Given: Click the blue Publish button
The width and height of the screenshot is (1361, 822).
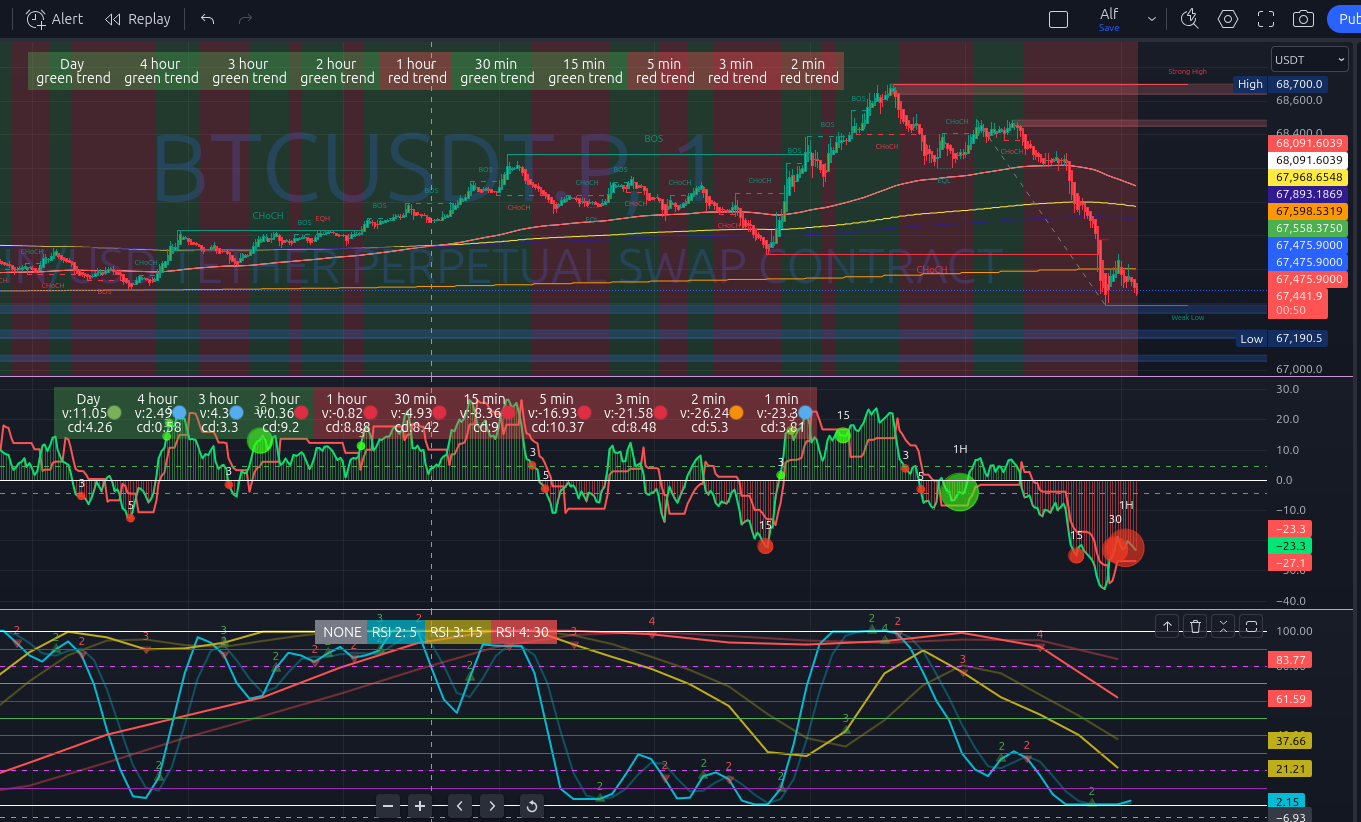Looking at the screenshot, I should click(x=1345, y=19).
